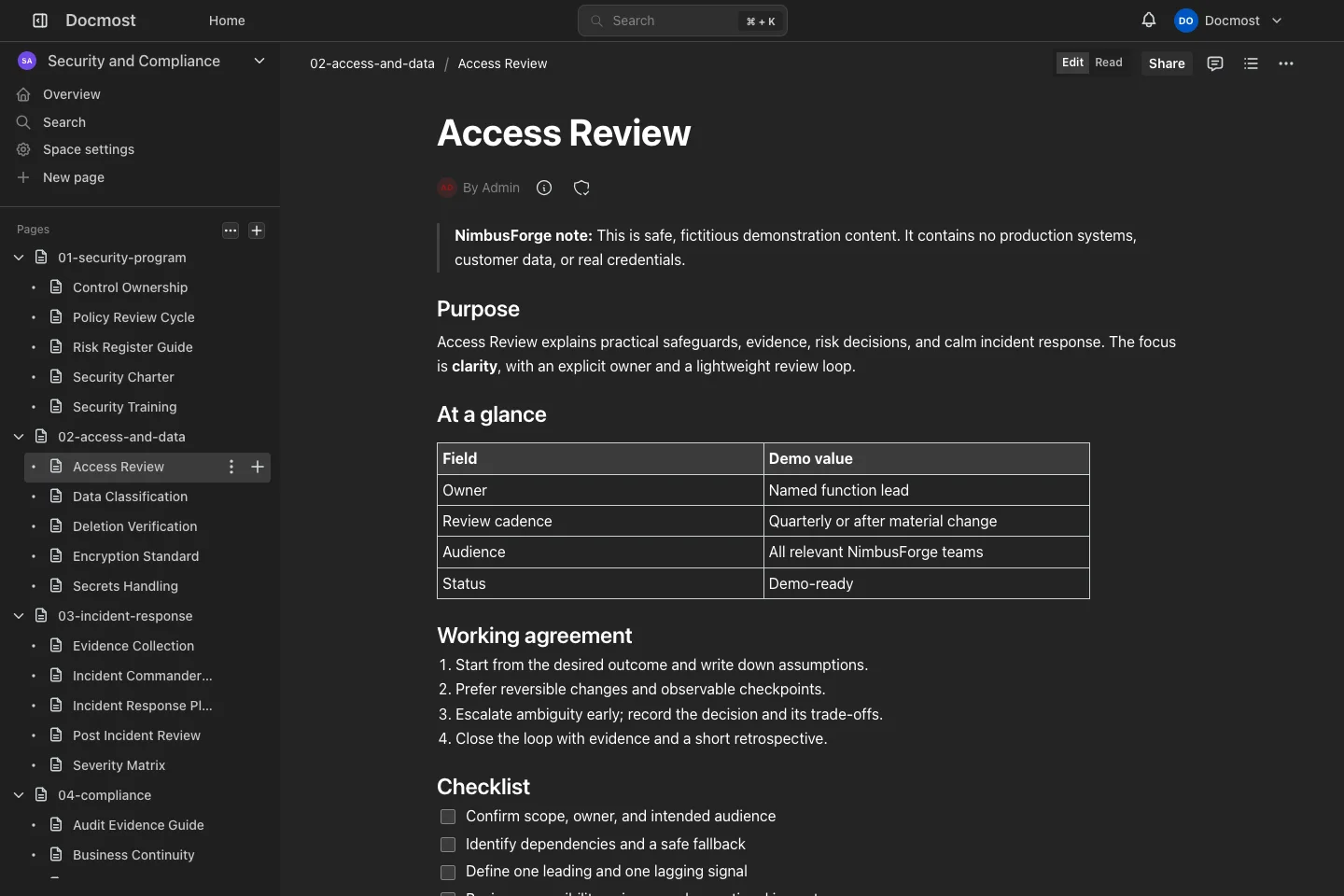This screenshot has width=1344, height=896.
Task: Collapse the 03-incident-response folder
Action: click(x=19, y=616)
